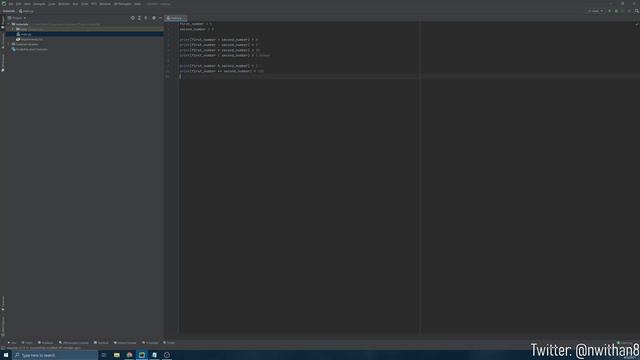
Task: Open the run configuration dropdown
Action: 594,11
